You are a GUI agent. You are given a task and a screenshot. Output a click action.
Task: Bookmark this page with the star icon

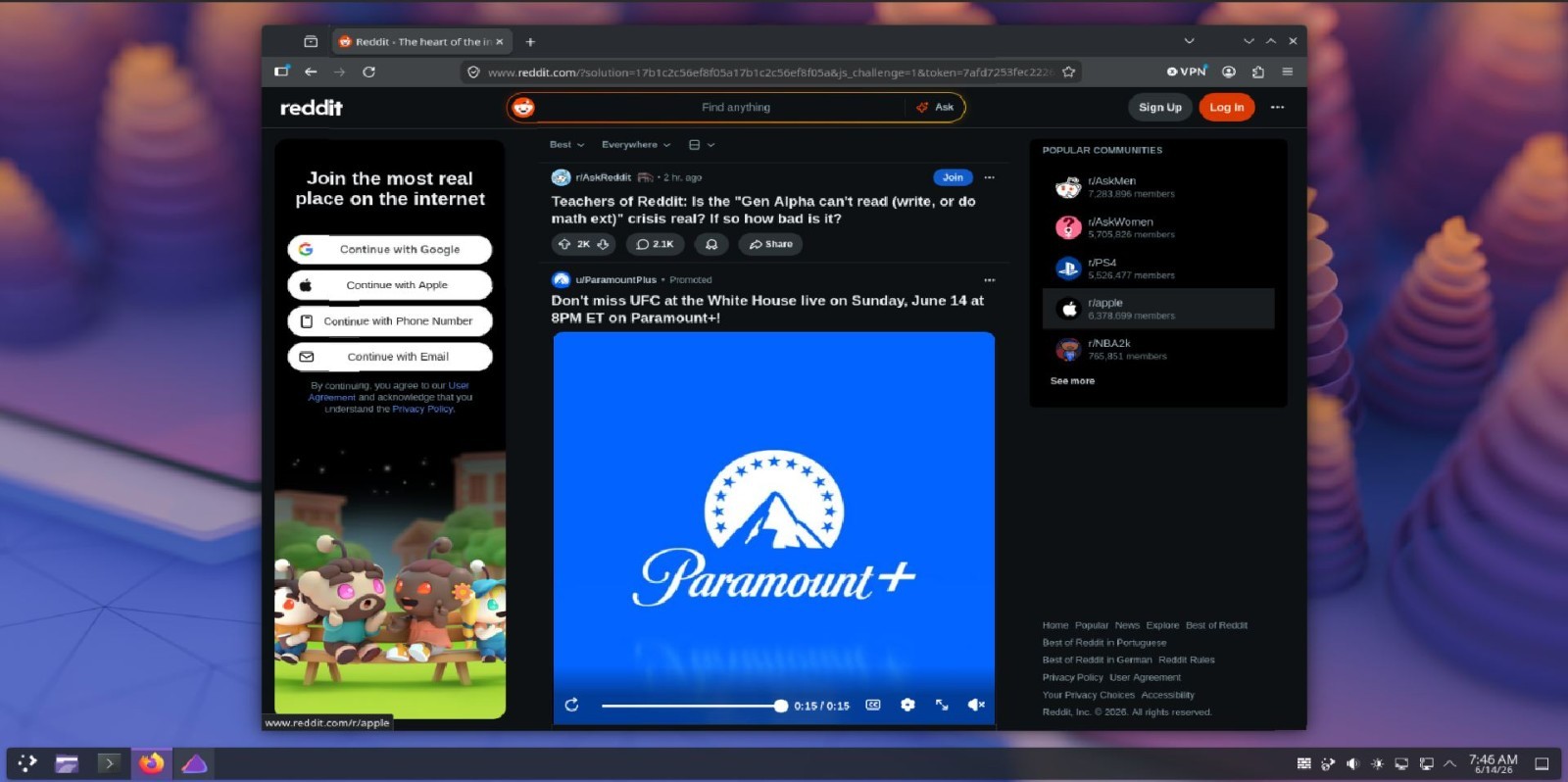point(1068,72)
